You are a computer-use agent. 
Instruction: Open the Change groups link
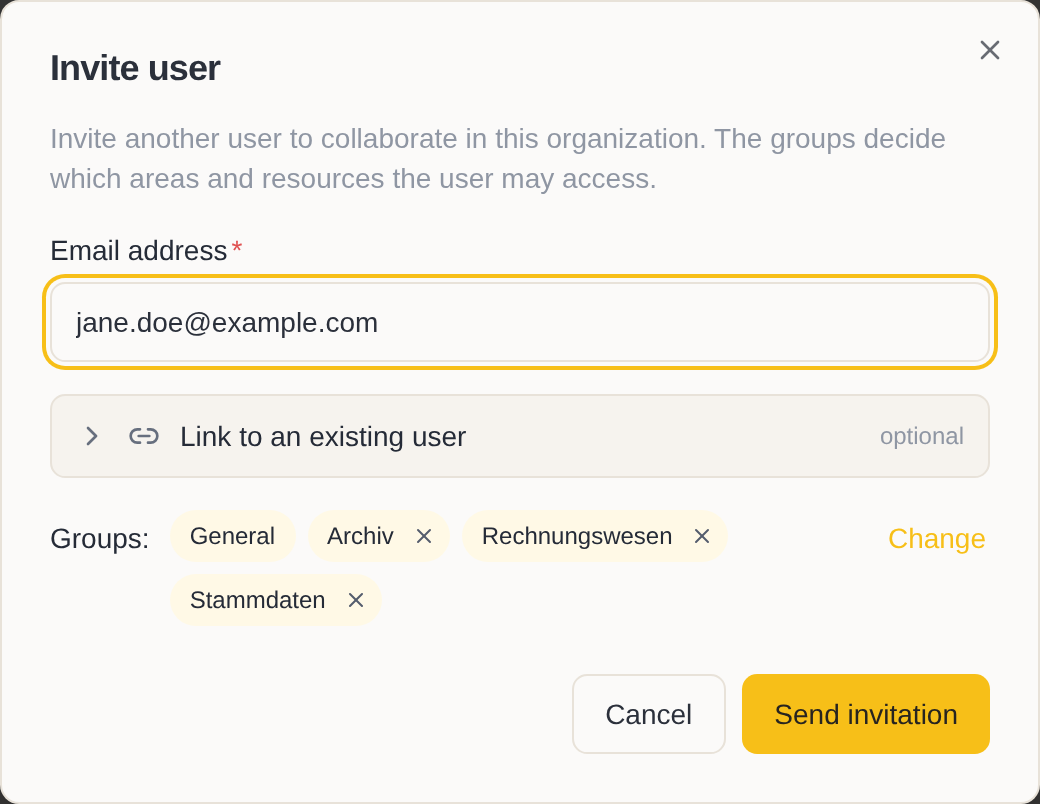click(937, 539)
